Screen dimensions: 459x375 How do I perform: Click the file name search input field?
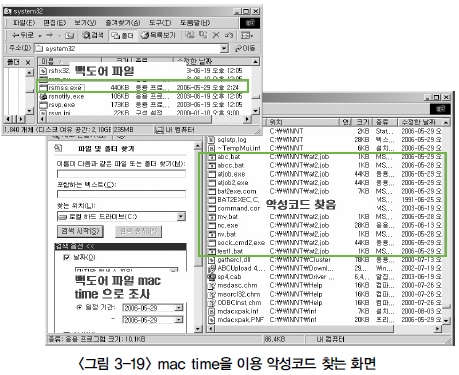121,174
